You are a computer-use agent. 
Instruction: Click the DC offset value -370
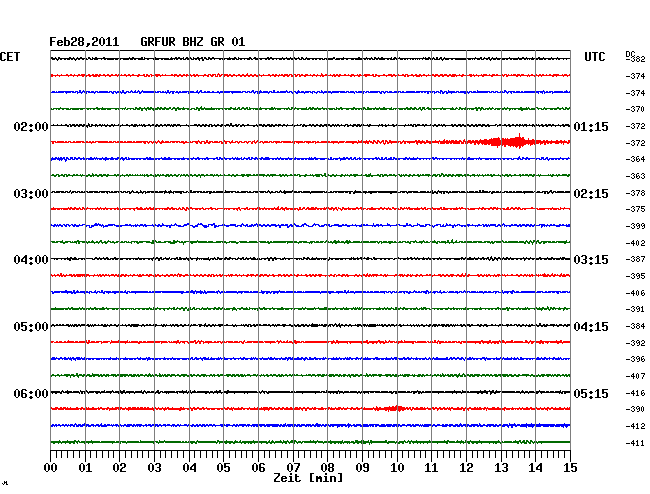click(x=635, y=109)
